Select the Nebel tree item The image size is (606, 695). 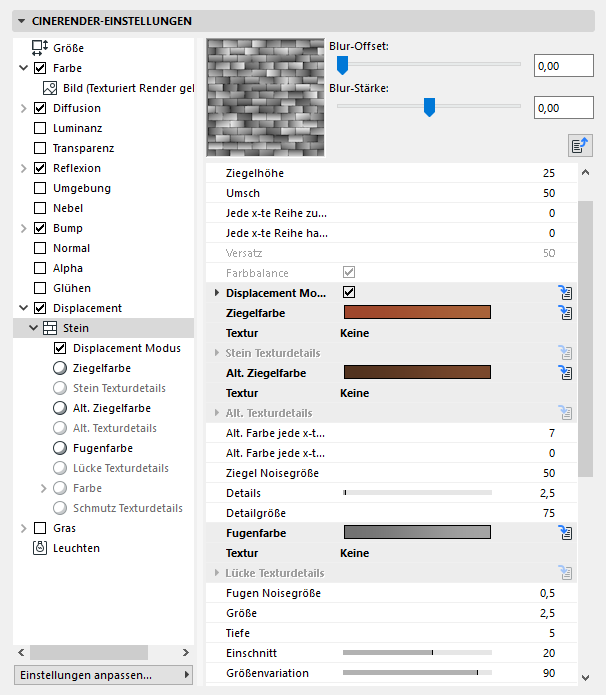68,208
